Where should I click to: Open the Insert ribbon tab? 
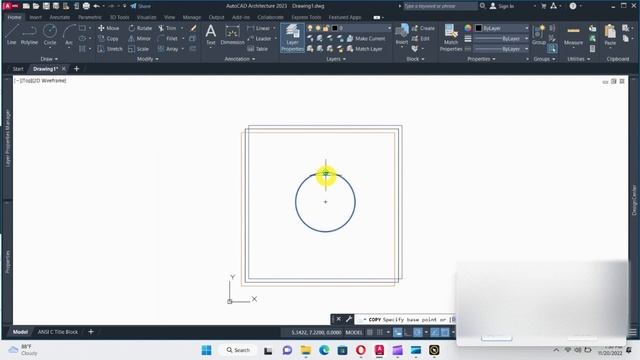[x=36, y=18]
